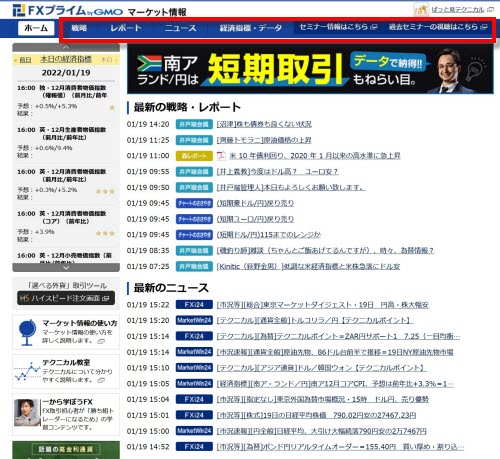Click the チャート badge beside 短期豪ドル/円

[194, 203]
